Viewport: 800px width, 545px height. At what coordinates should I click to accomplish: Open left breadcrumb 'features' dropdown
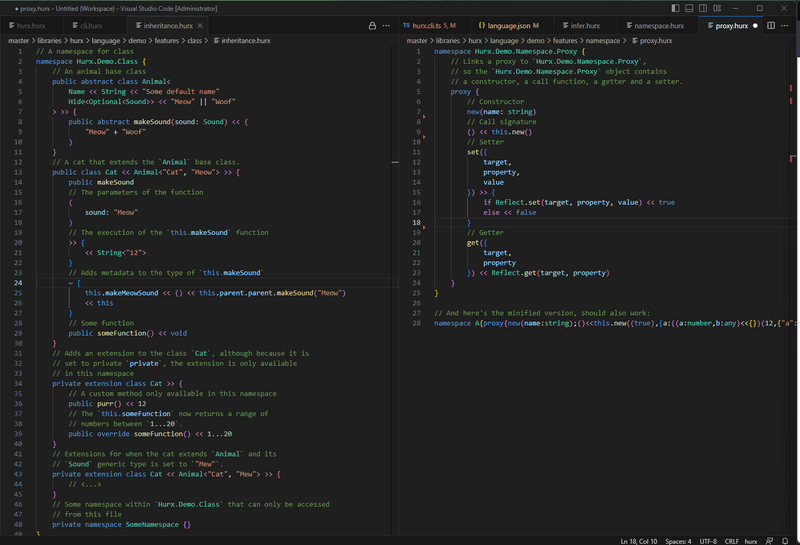166,41
